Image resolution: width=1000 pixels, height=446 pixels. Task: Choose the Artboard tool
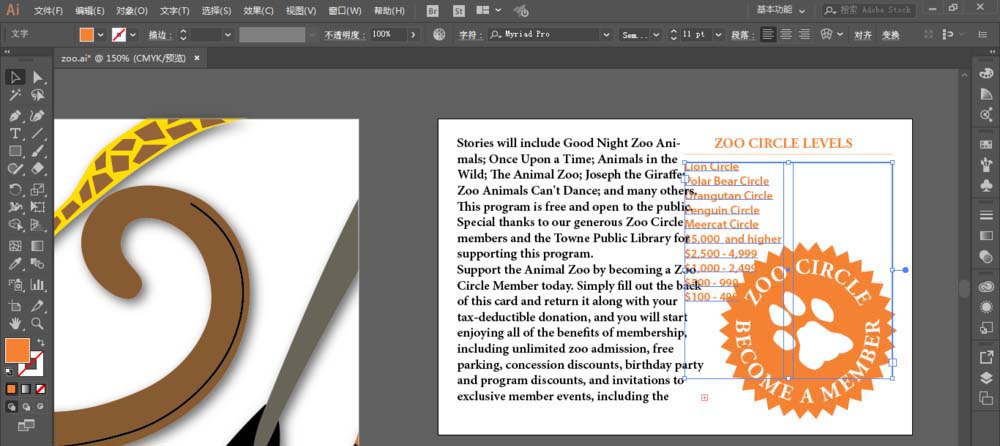pos(15,306)
